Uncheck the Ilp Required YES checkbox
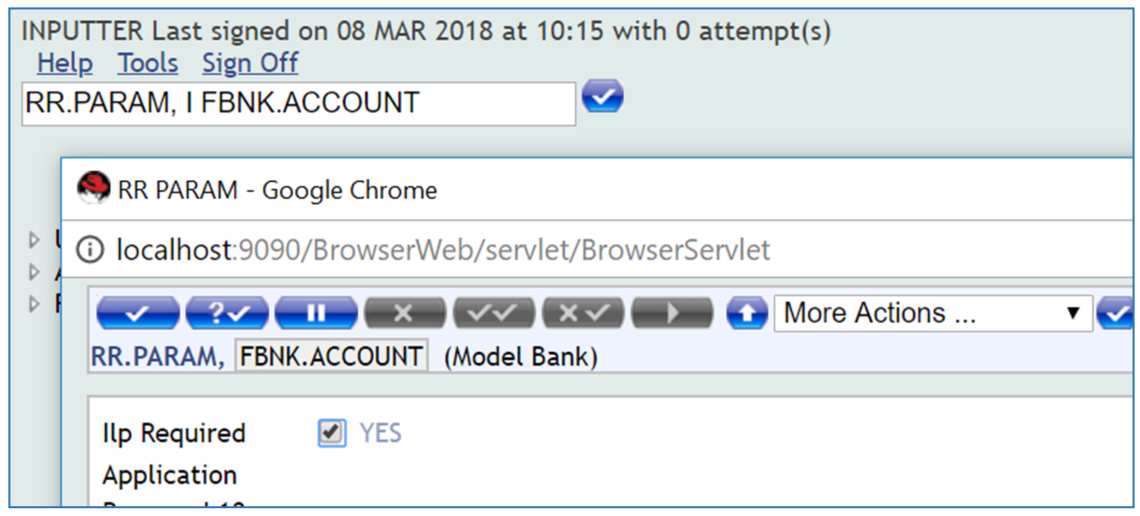Image resolution: width=1140 pixels, height=516 pixels. point(332,433)
